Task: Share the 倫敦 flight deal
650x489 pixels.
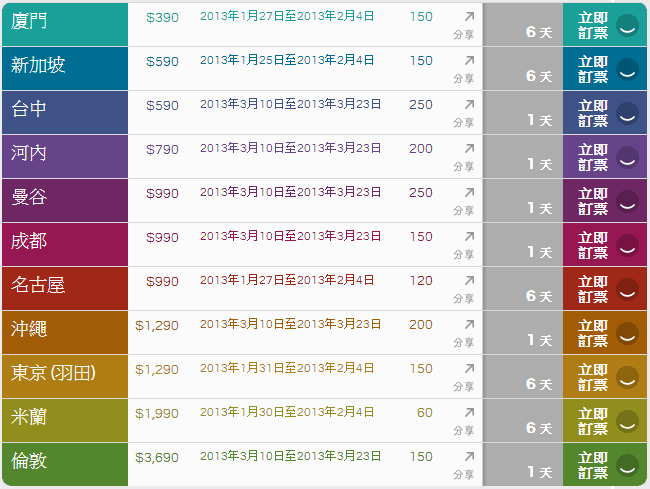Action: (x=469, y=457)
